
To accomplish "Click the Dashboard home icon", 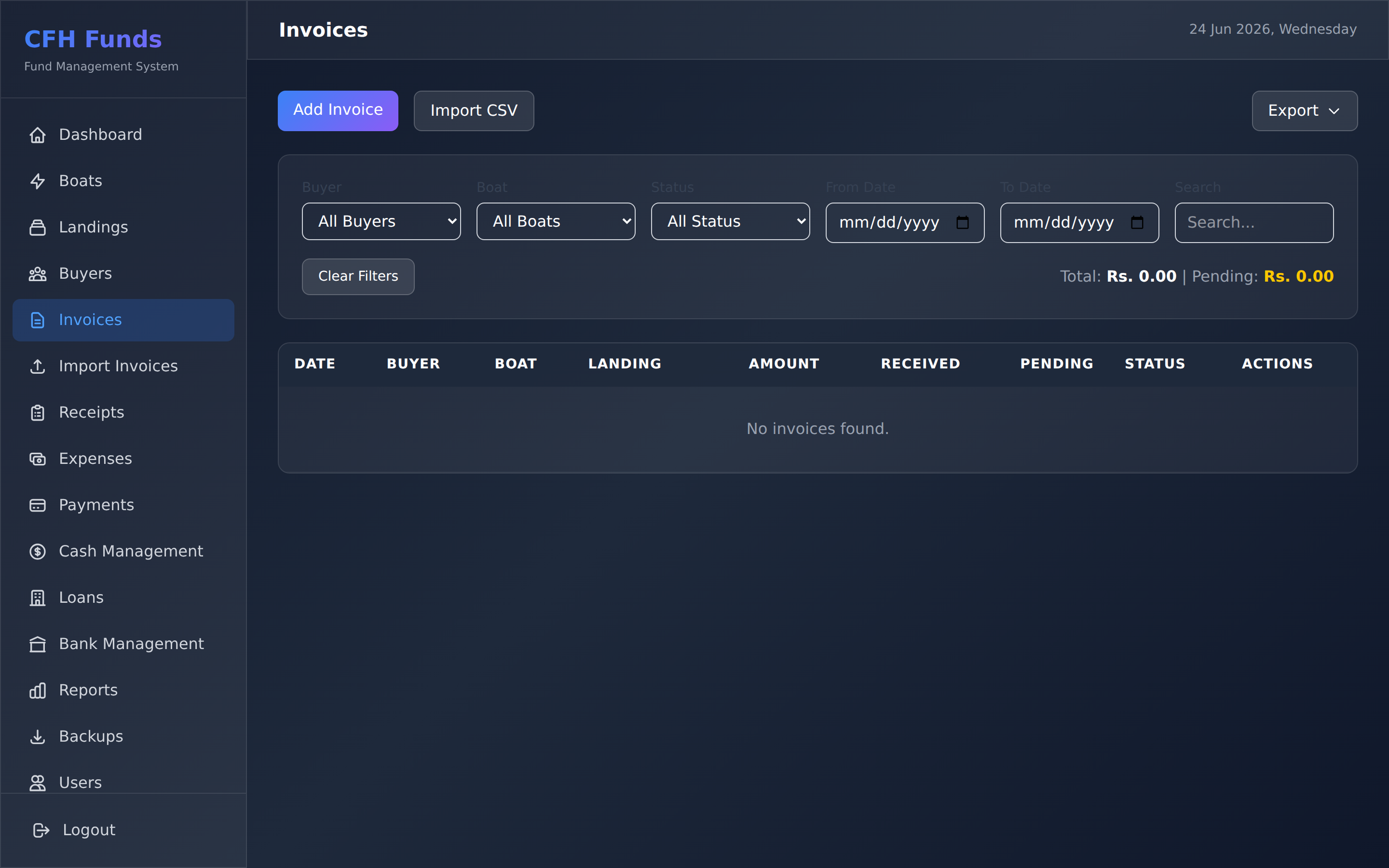I will (37, 135).
